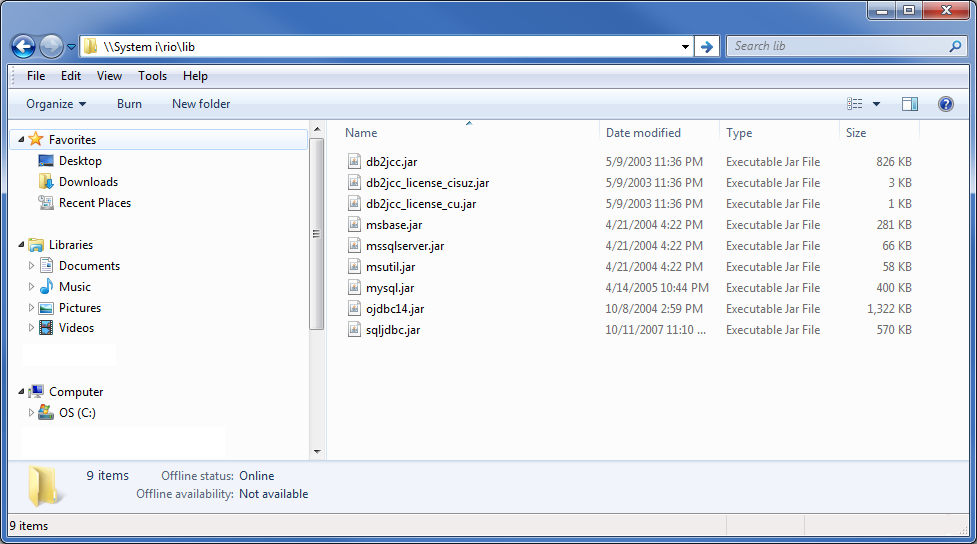Open the Organize dropdown menu
This screenshot has width=977, height=544.
coord(56,104)
